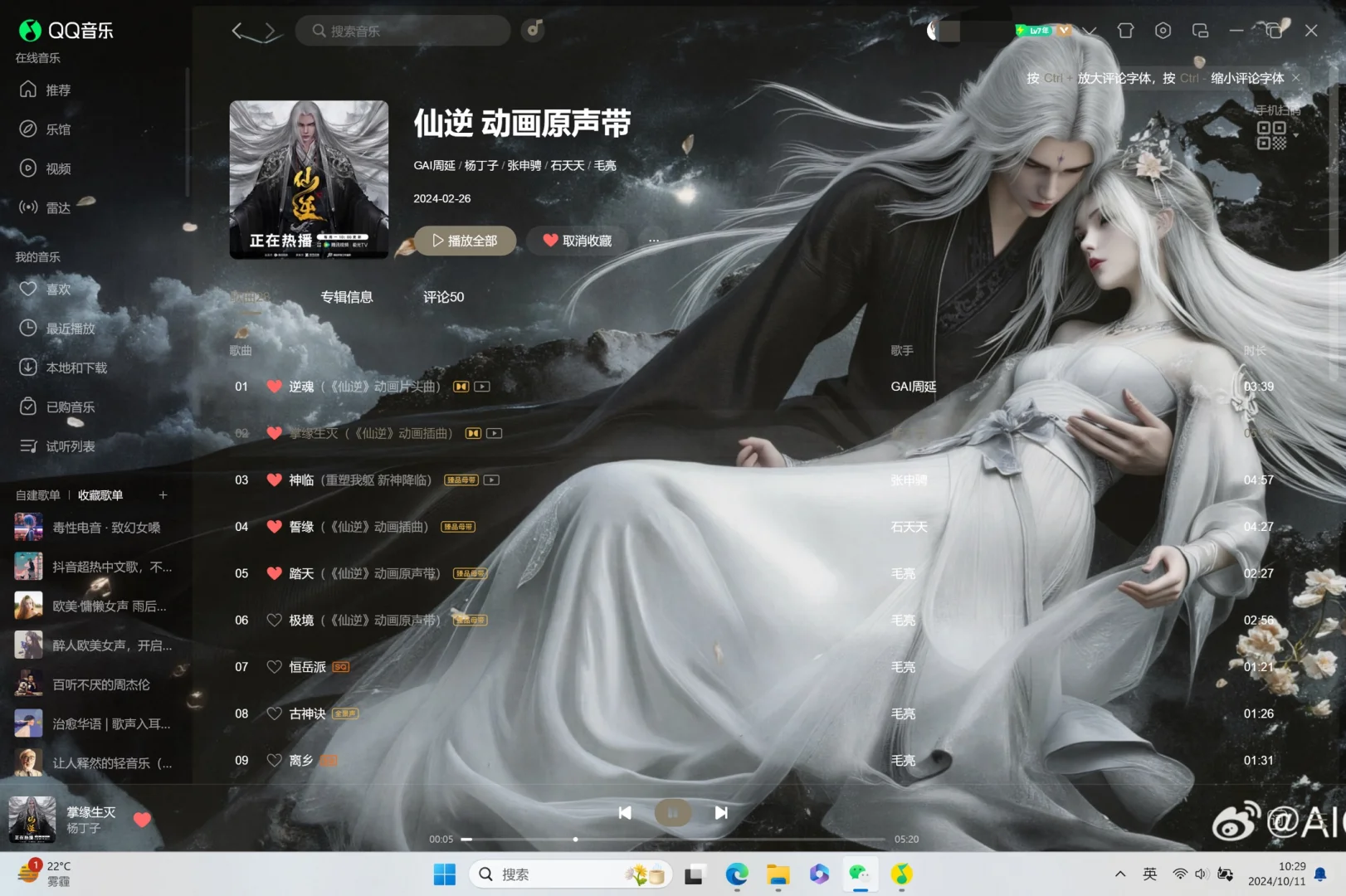Open Windows Start menu

pyautogui.click(x=445, y=874)
